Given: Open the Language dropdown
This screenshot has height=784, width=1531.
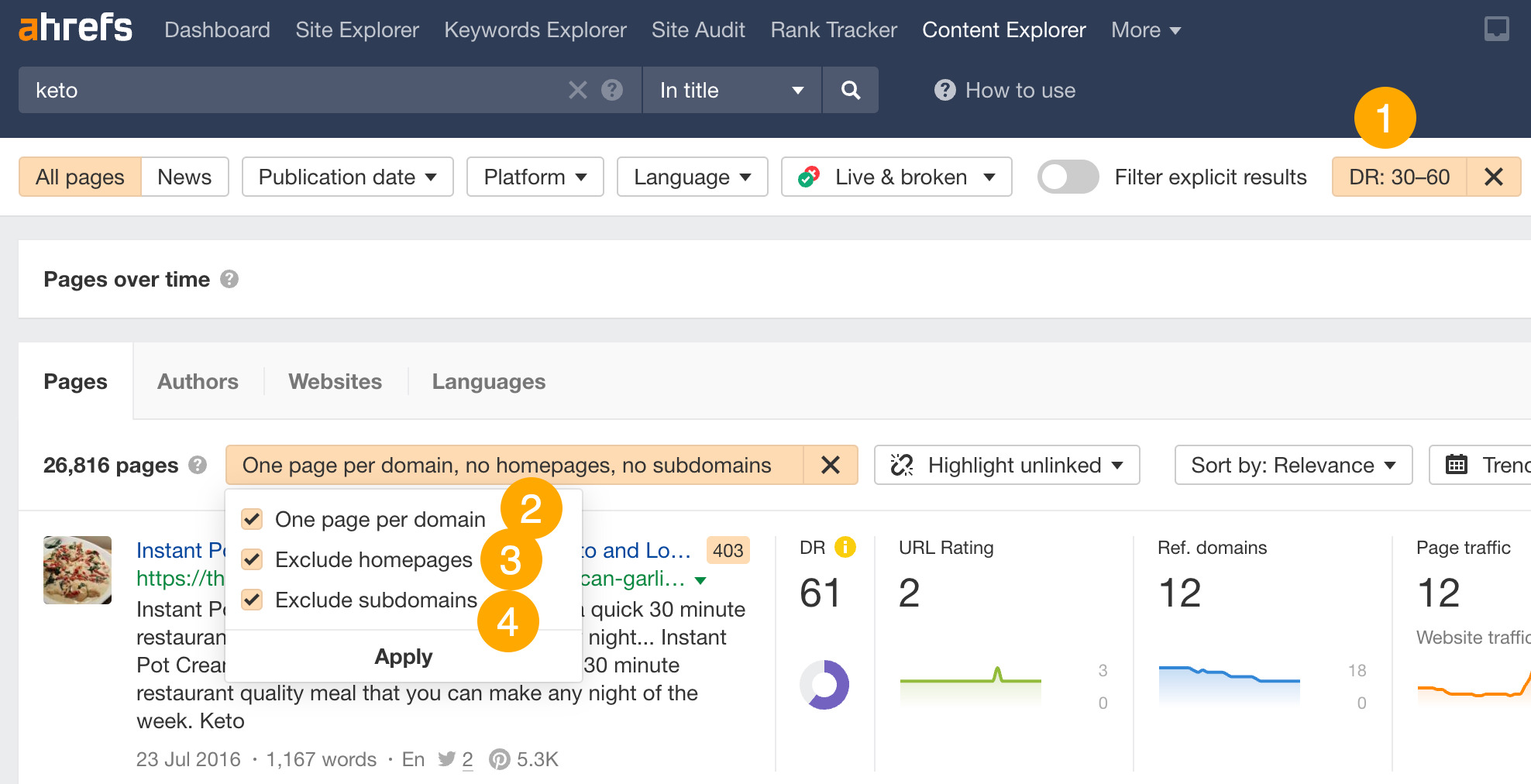Looking at the screenshot, I should 692,177.
